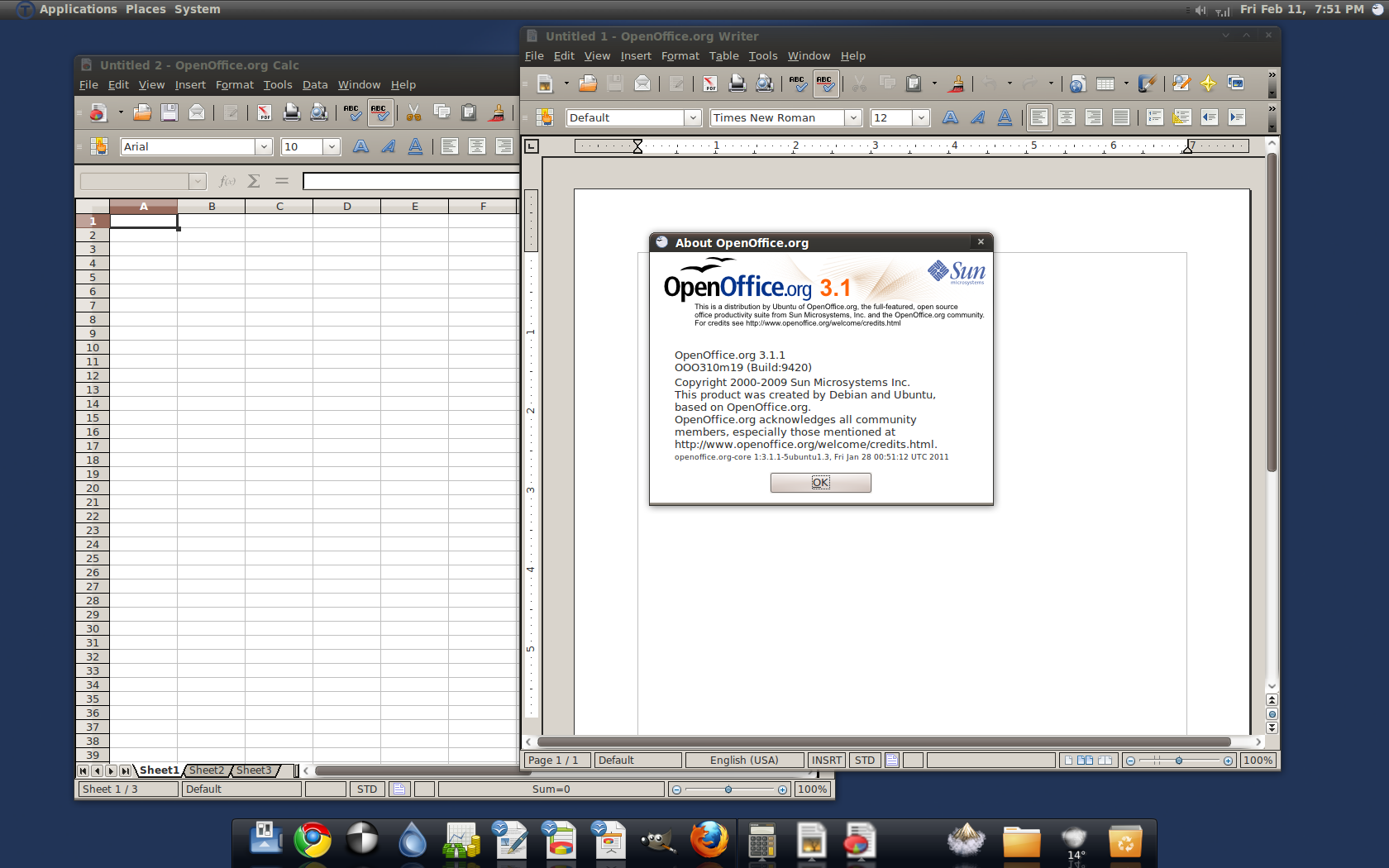
Task: Toggle Italic in Writer formatting bar
Action: coord(978,117)
